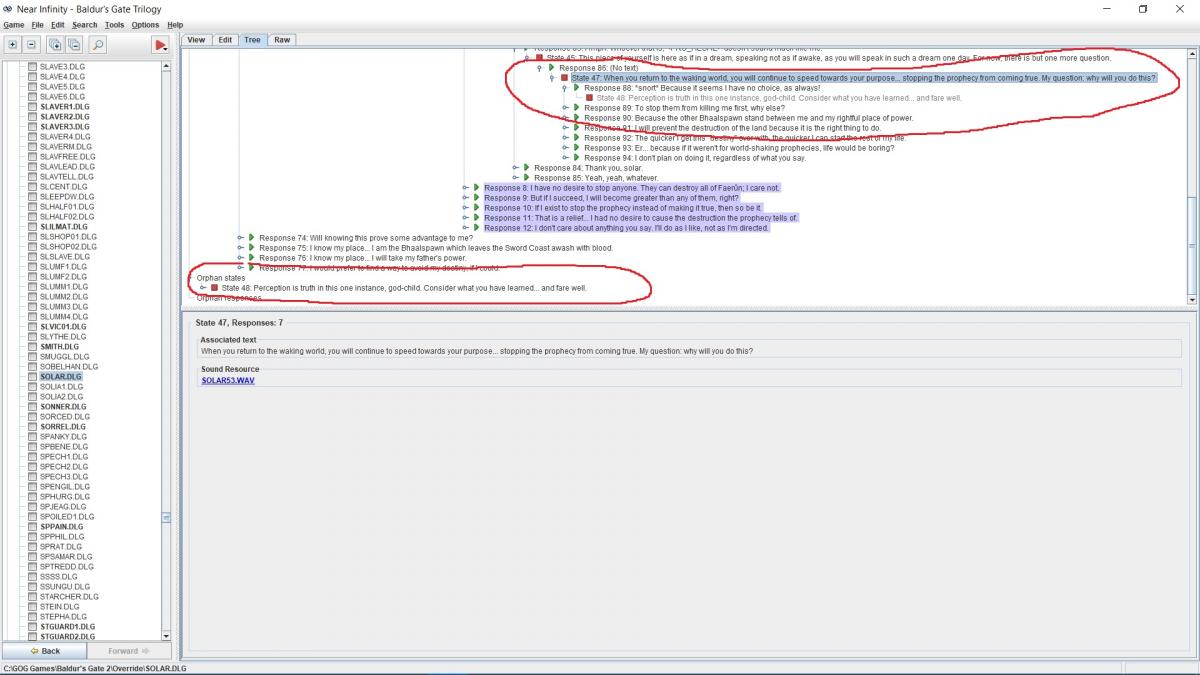The height and width of the screenshot is (675, 1200).
Task: Click the red launch game arrow button
Action: point(160,44)
